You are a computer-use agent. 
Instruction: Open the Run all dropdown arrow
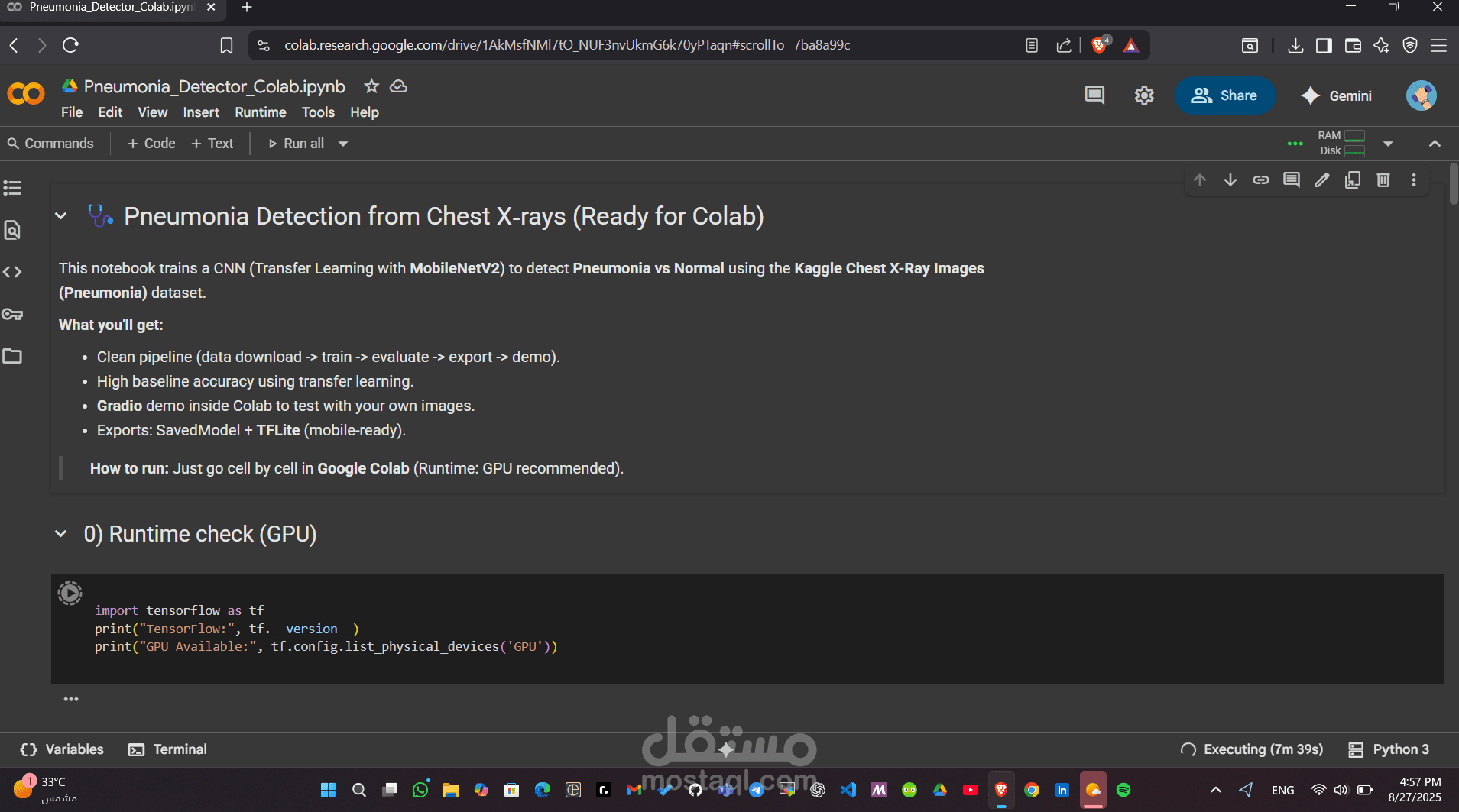pos(343,144)
